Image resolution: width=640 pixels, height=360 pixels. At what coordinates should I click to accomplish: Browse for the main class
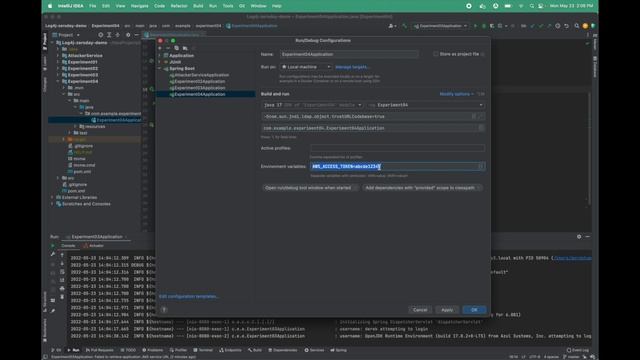[481, 128]
